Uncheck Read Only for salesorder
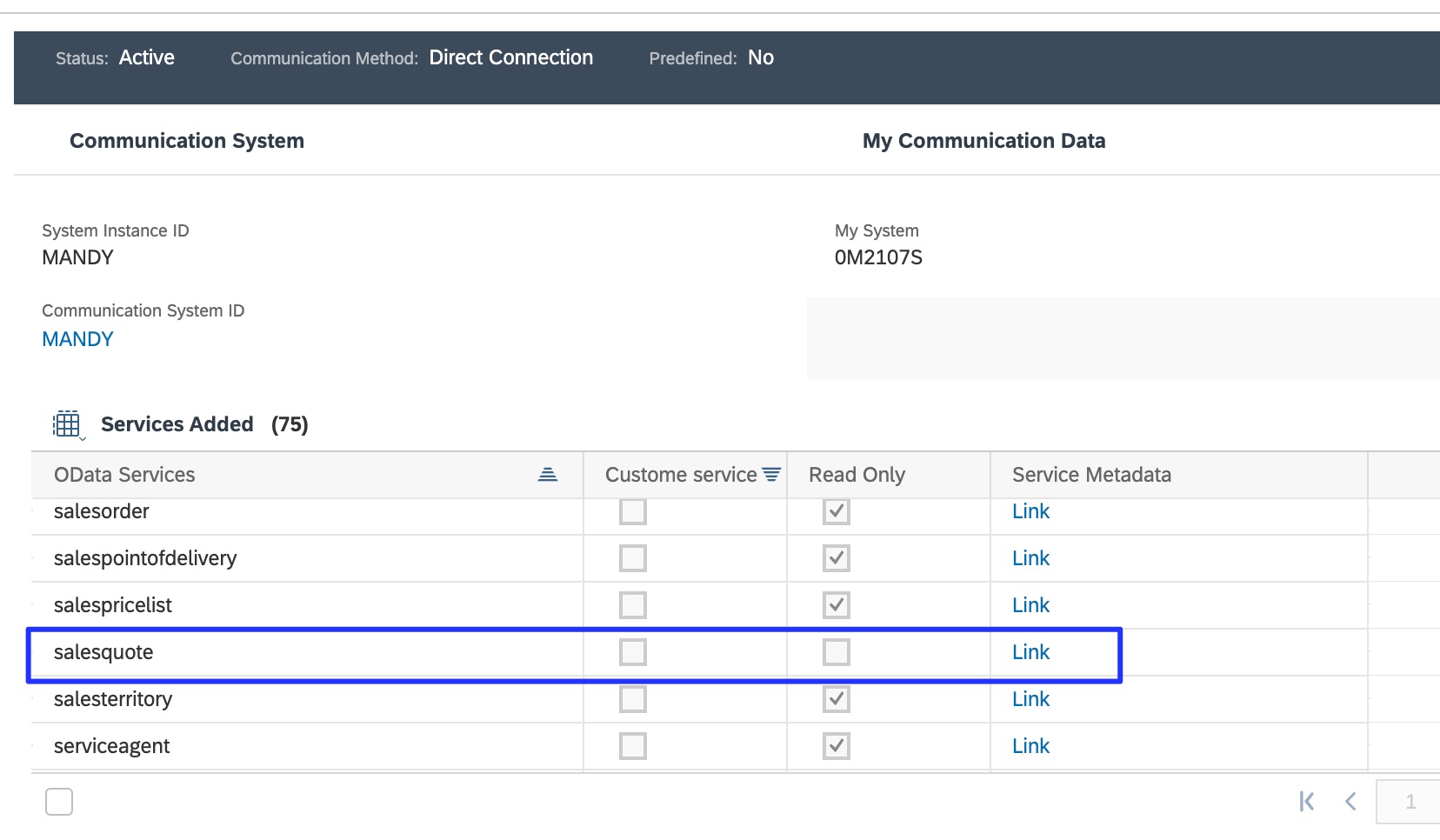The image size is (1440, 840). pyautogui.click(x=835, y=511)
